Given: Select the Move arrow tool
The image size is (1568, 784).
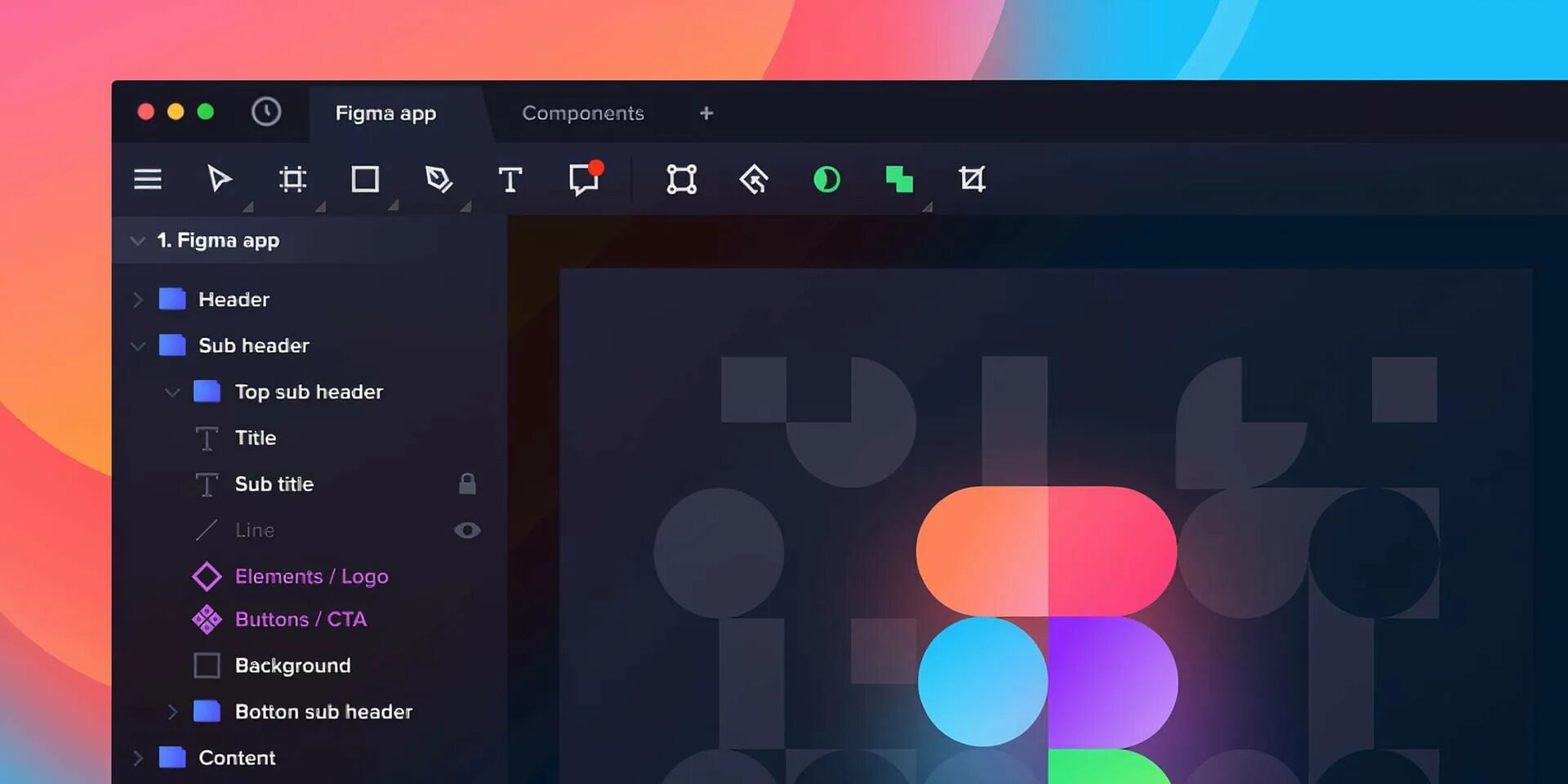Looking at the screenshot, I should [219, 179].
